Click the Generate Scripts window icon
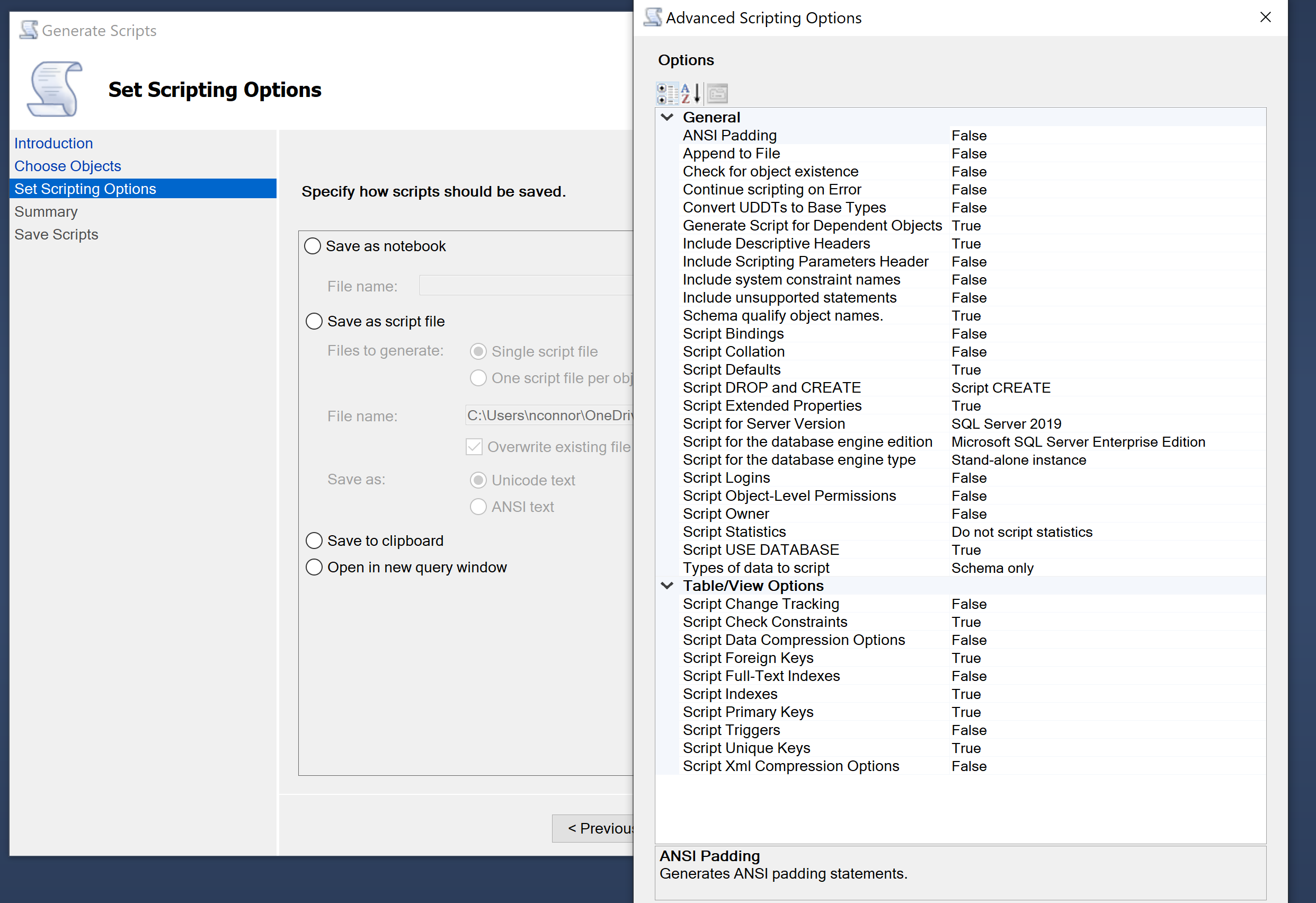 (28, 30)
